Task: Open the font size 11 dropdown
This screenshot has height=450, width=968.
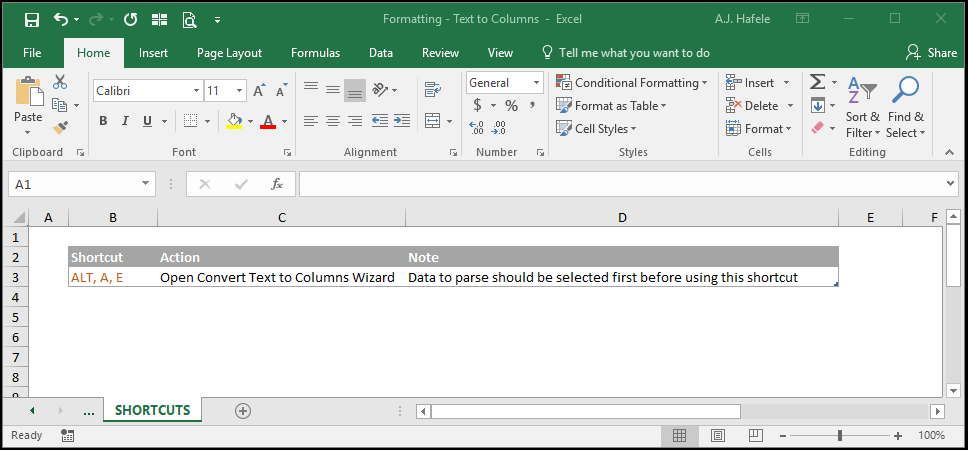Action: (240, 91)
